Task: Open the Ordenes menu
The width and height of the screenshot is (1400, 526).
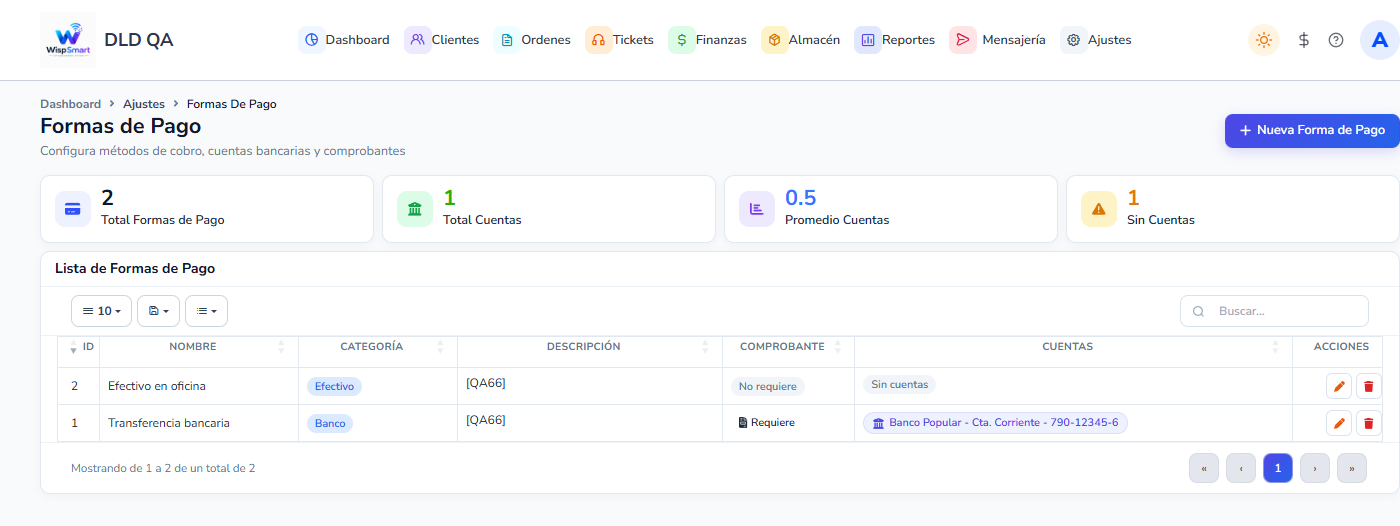Action: 534,40
